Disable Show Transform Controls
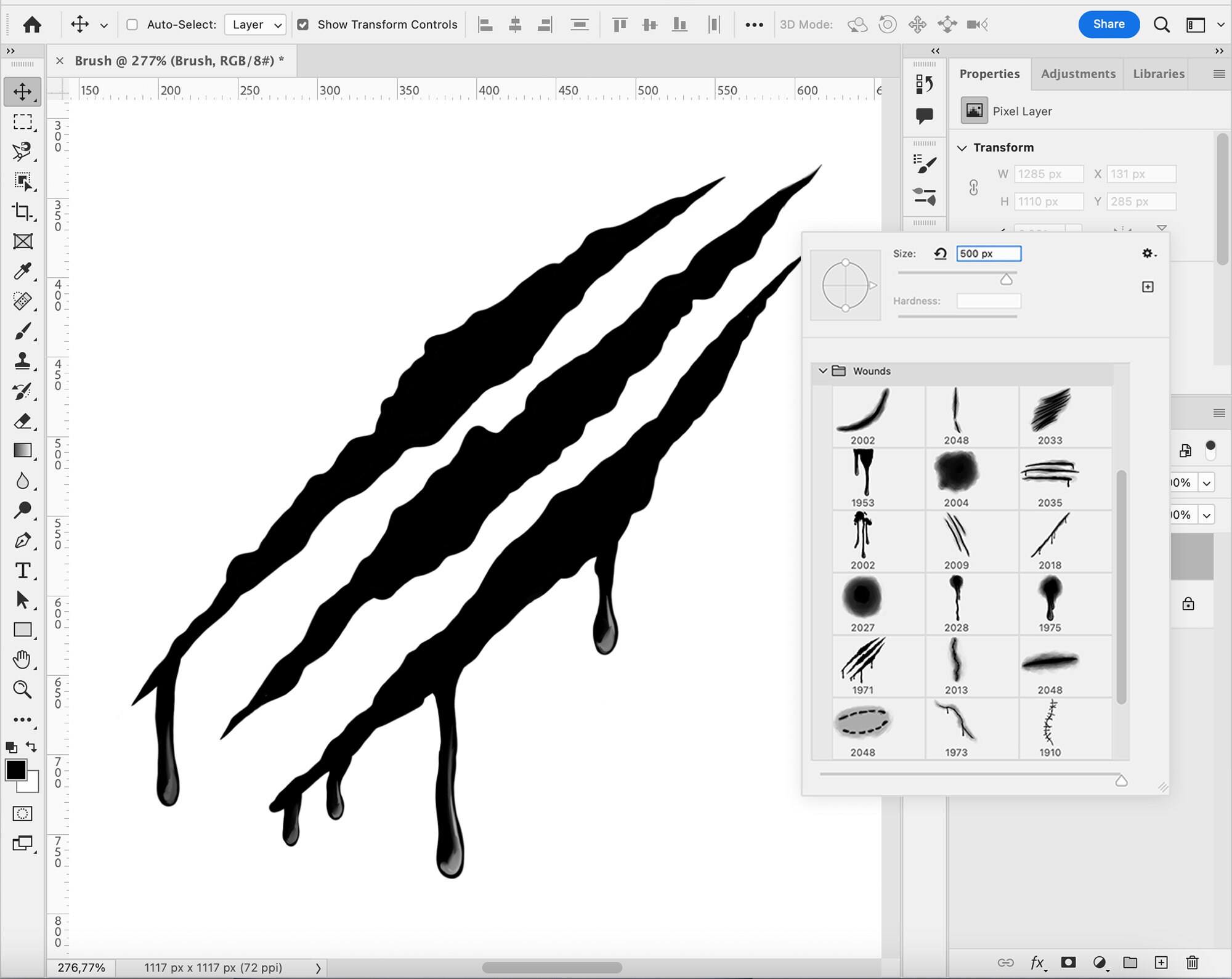 pos(304,25)
